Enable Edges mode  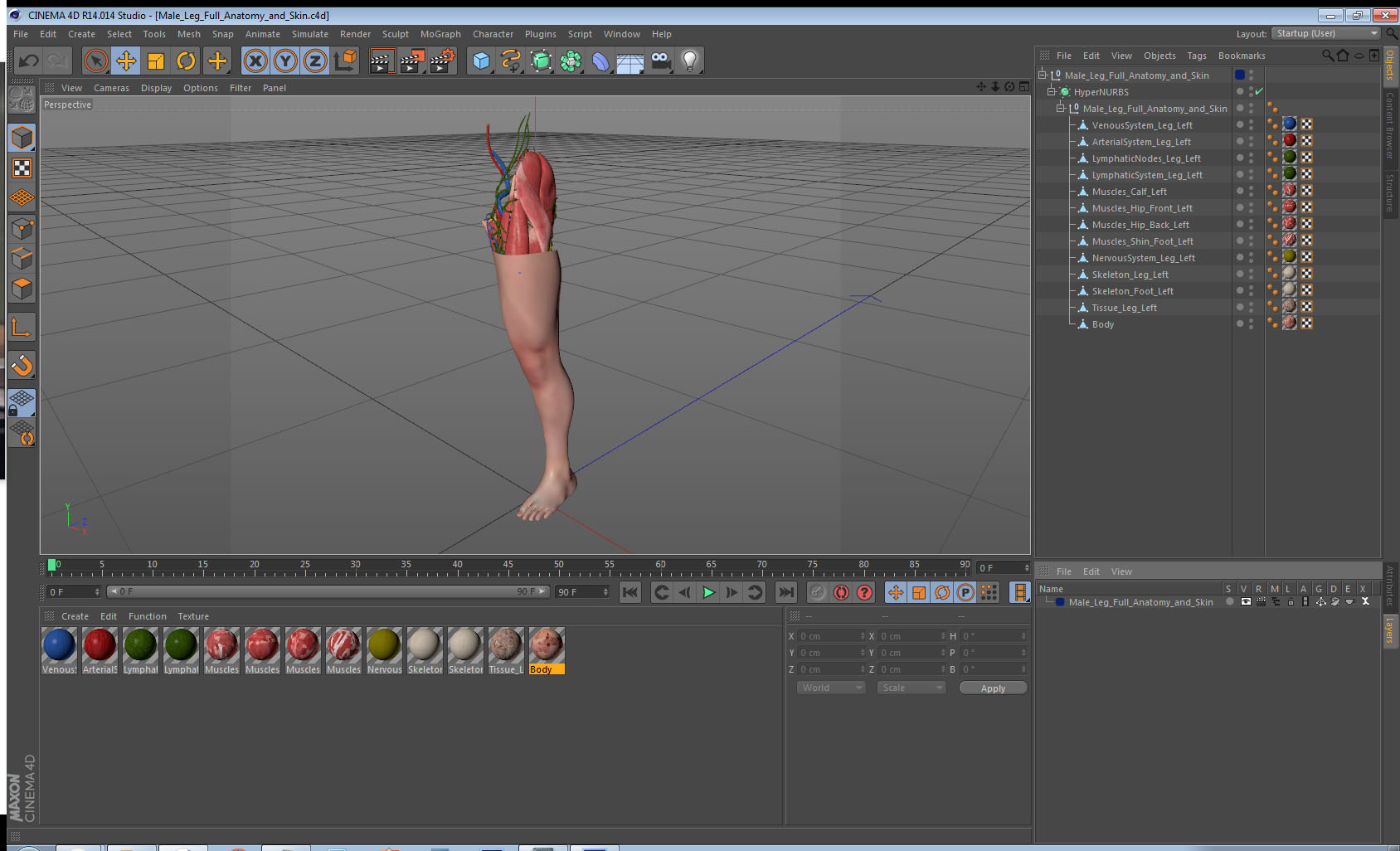[x=22, y=258]
